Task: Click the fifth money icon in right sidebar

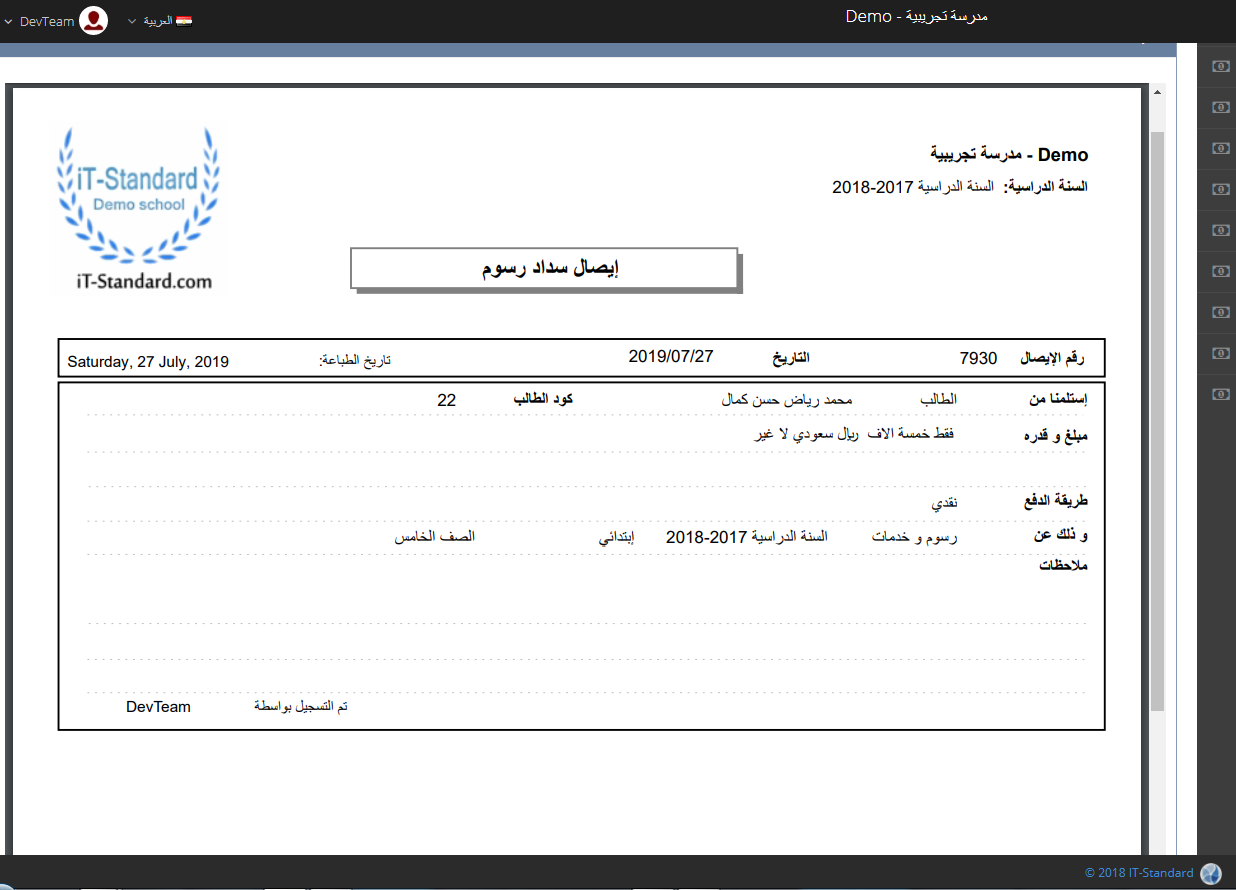Action: point(1220,230)
